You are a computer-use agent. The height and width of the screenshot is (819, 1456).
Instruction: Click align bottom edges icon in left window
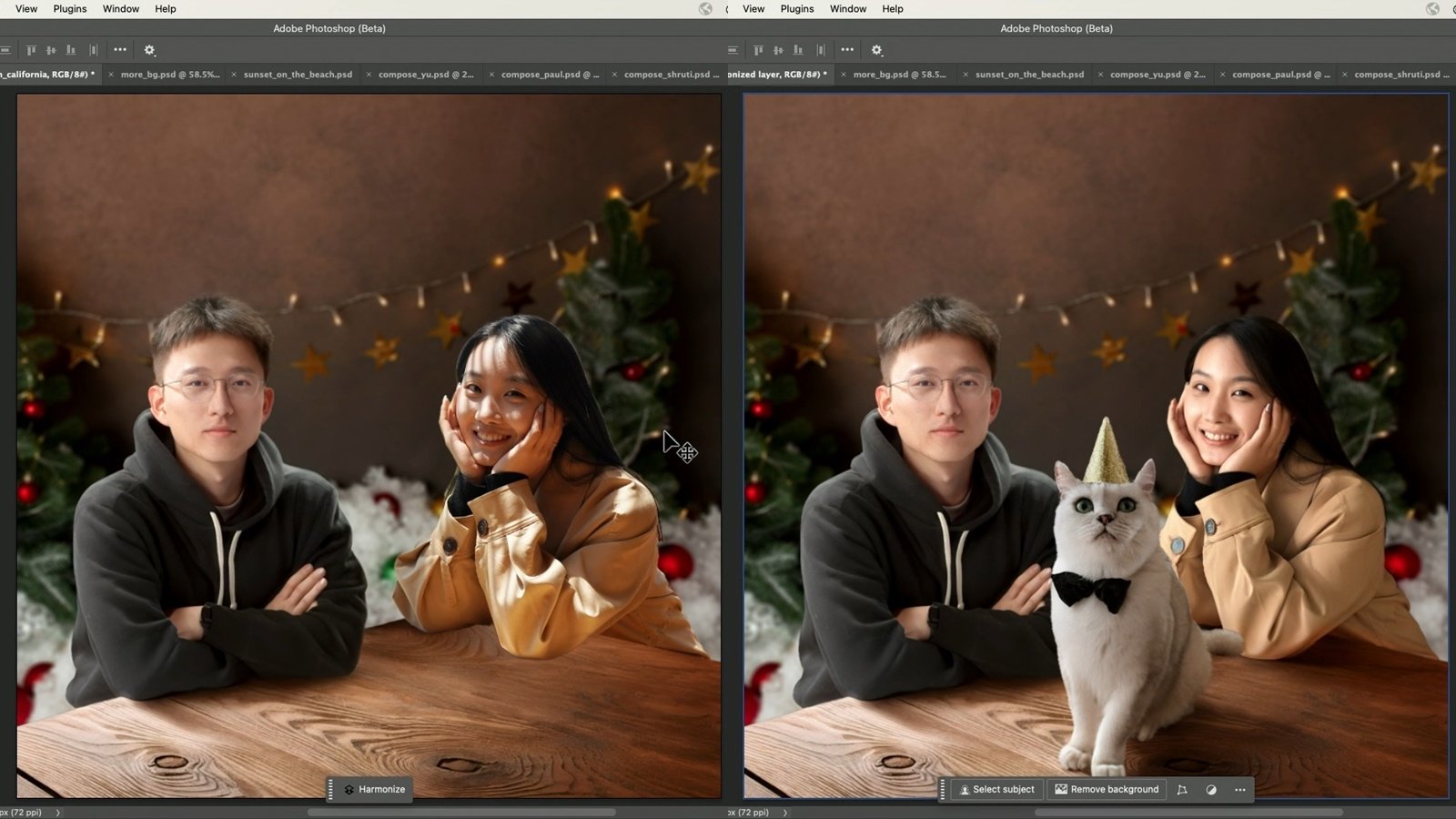pyautogui.click(x=71, y=50)
